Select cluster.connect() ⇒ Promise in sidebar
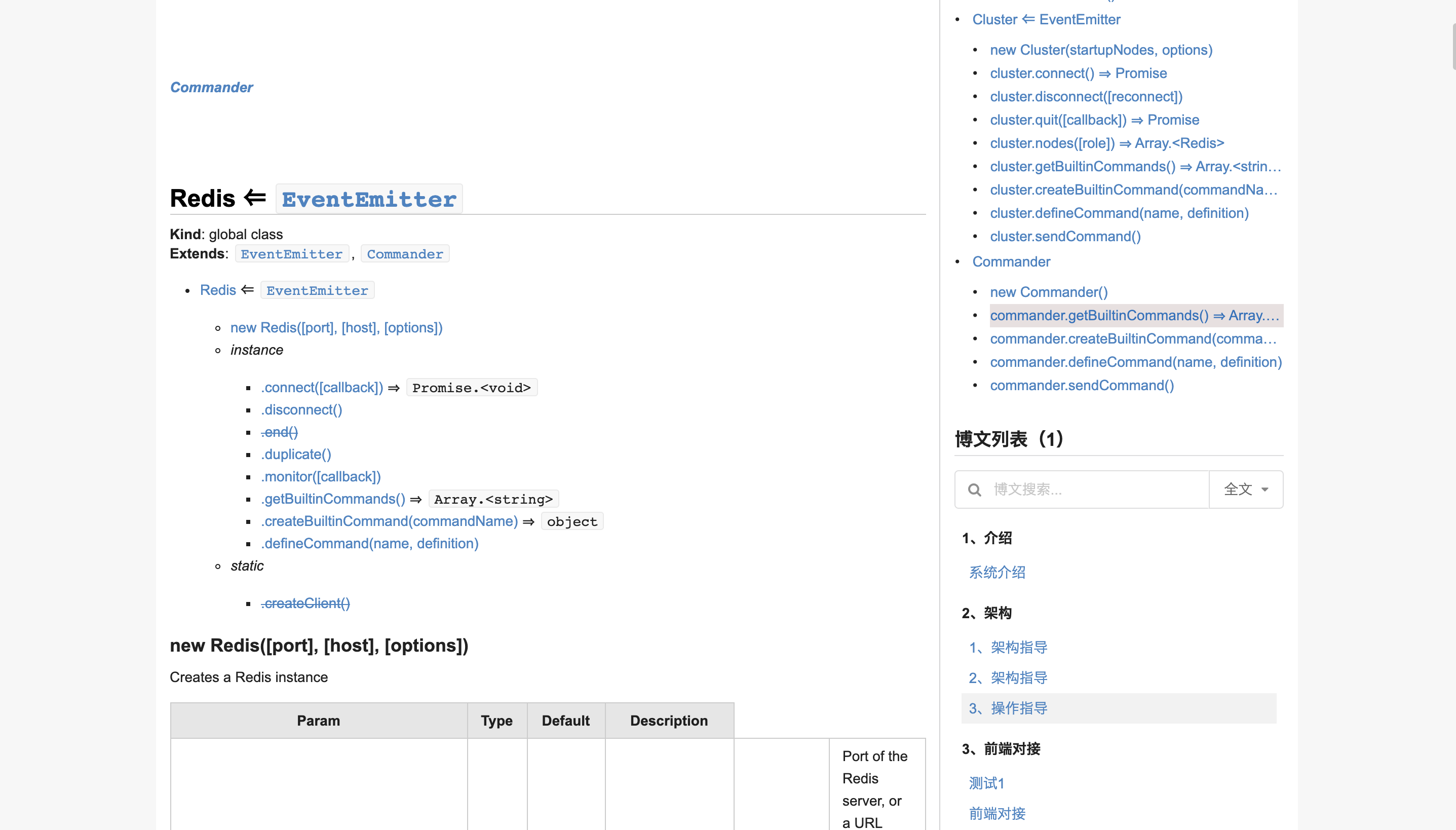The image size is (1456, 830). point(1078,73)
